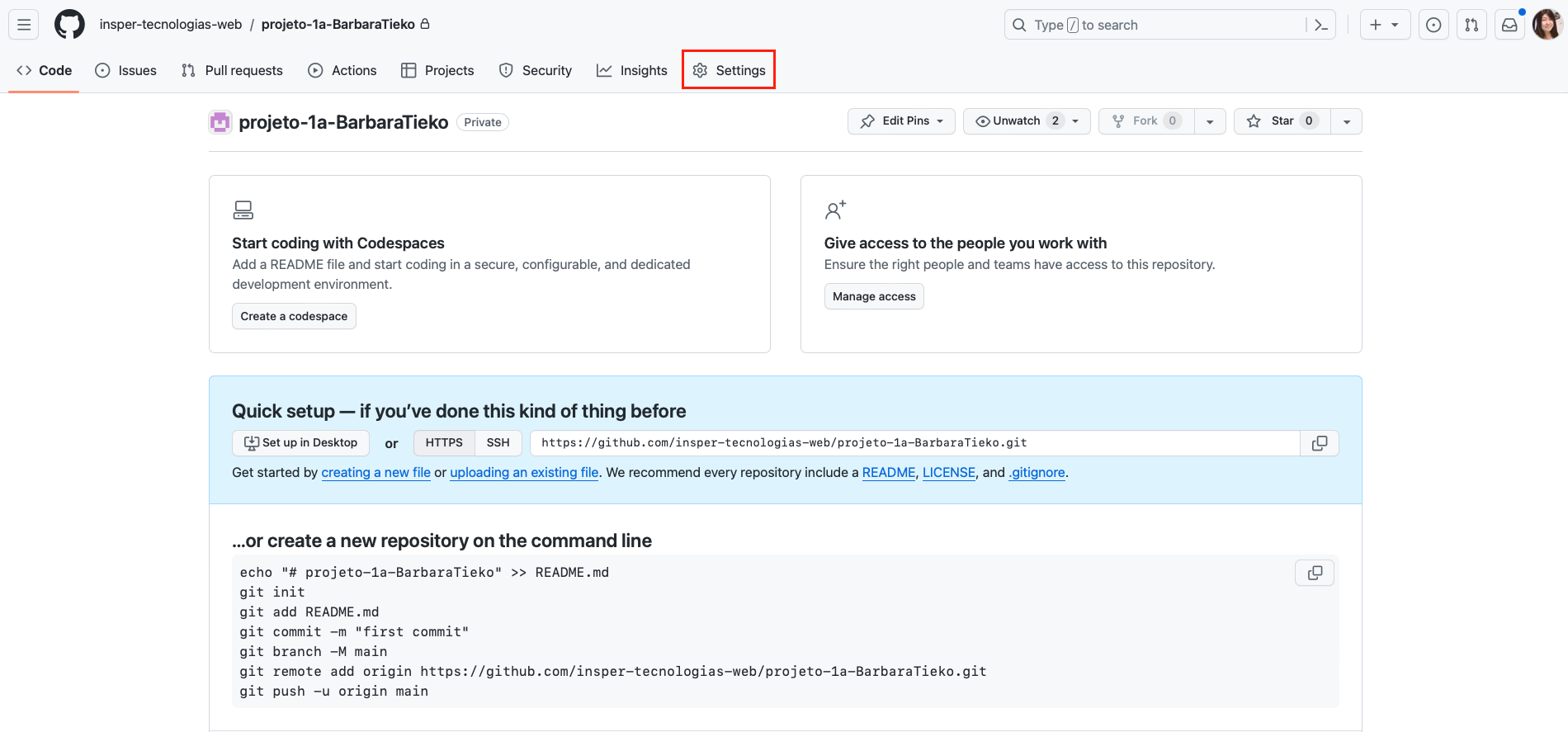1568x732 pixels.
Task: Open the notifications inbox
Action: (x=1509, y=25)
